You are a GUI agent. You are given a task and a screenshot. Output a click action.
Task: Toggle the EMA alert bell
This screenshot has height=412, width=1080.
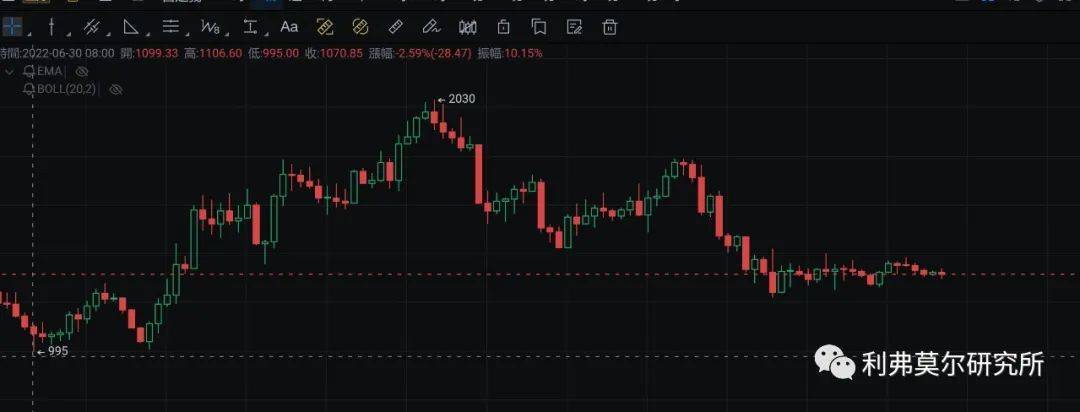[x=29, y=71]
